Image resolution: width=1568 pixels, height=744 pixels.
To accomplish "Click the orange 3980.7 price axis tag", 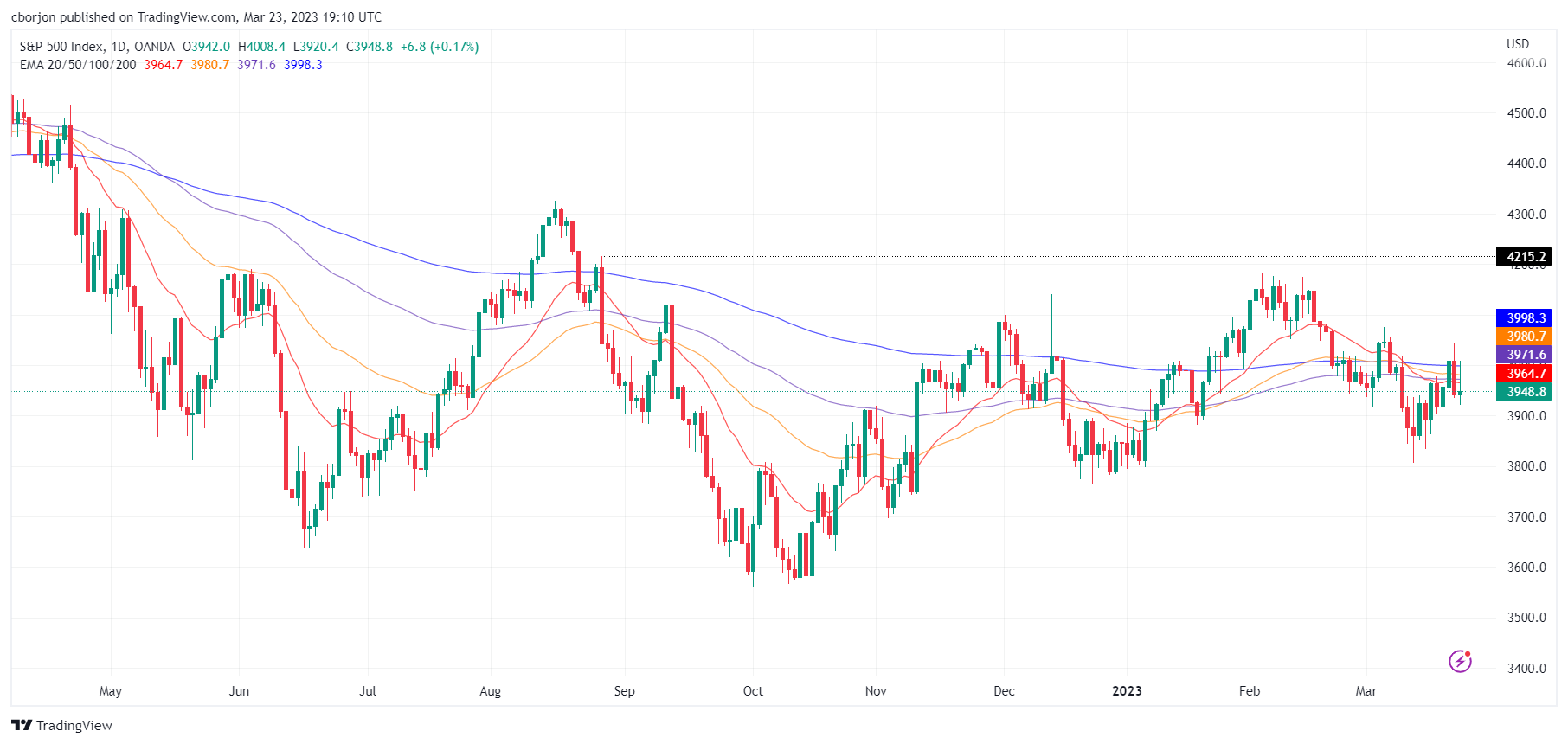I will (1525, 337).
